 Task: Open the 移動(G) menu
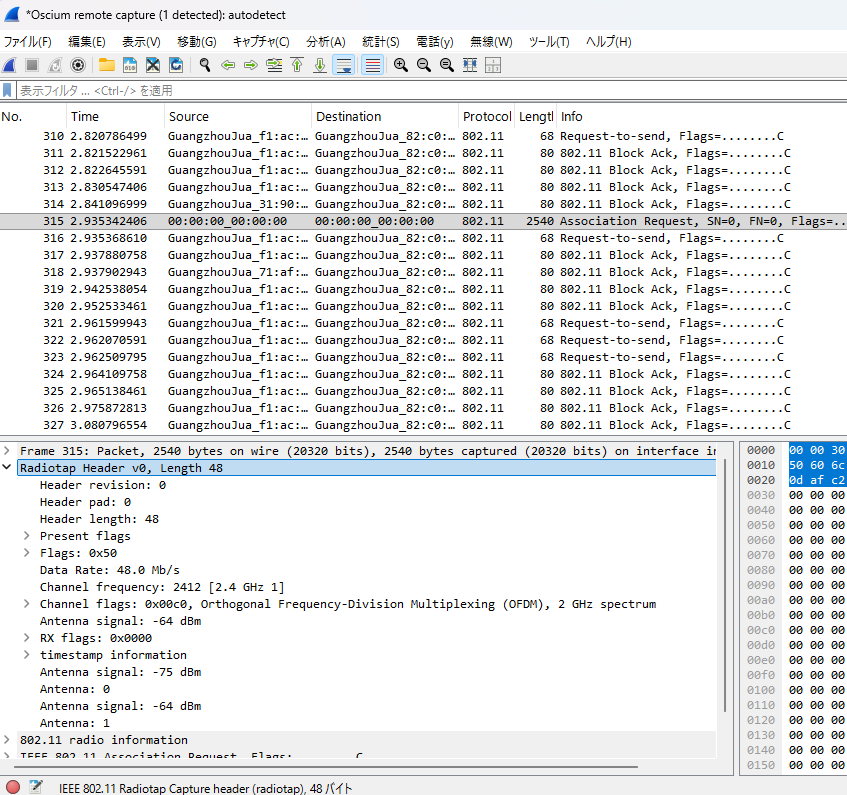click(197, 42)
